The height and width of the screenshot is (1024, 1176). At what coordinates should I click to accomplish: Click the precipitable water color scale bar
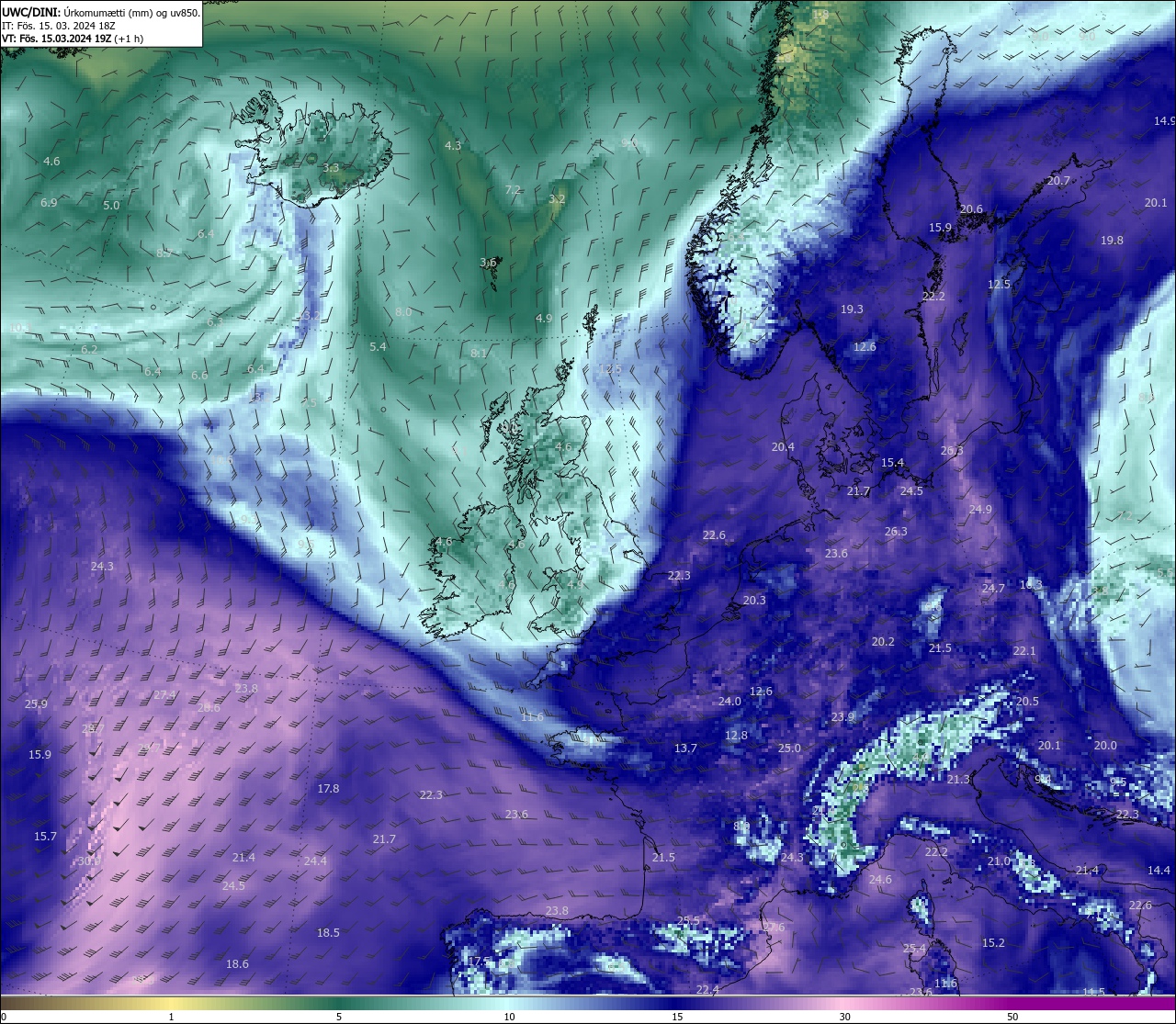point(588,1003)
